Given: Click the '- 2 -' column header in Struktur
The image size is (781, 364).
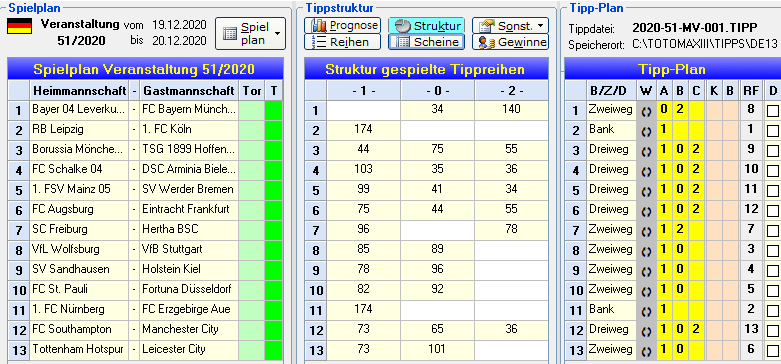Looking at the screenshot, I should click(x=511, y=91).
